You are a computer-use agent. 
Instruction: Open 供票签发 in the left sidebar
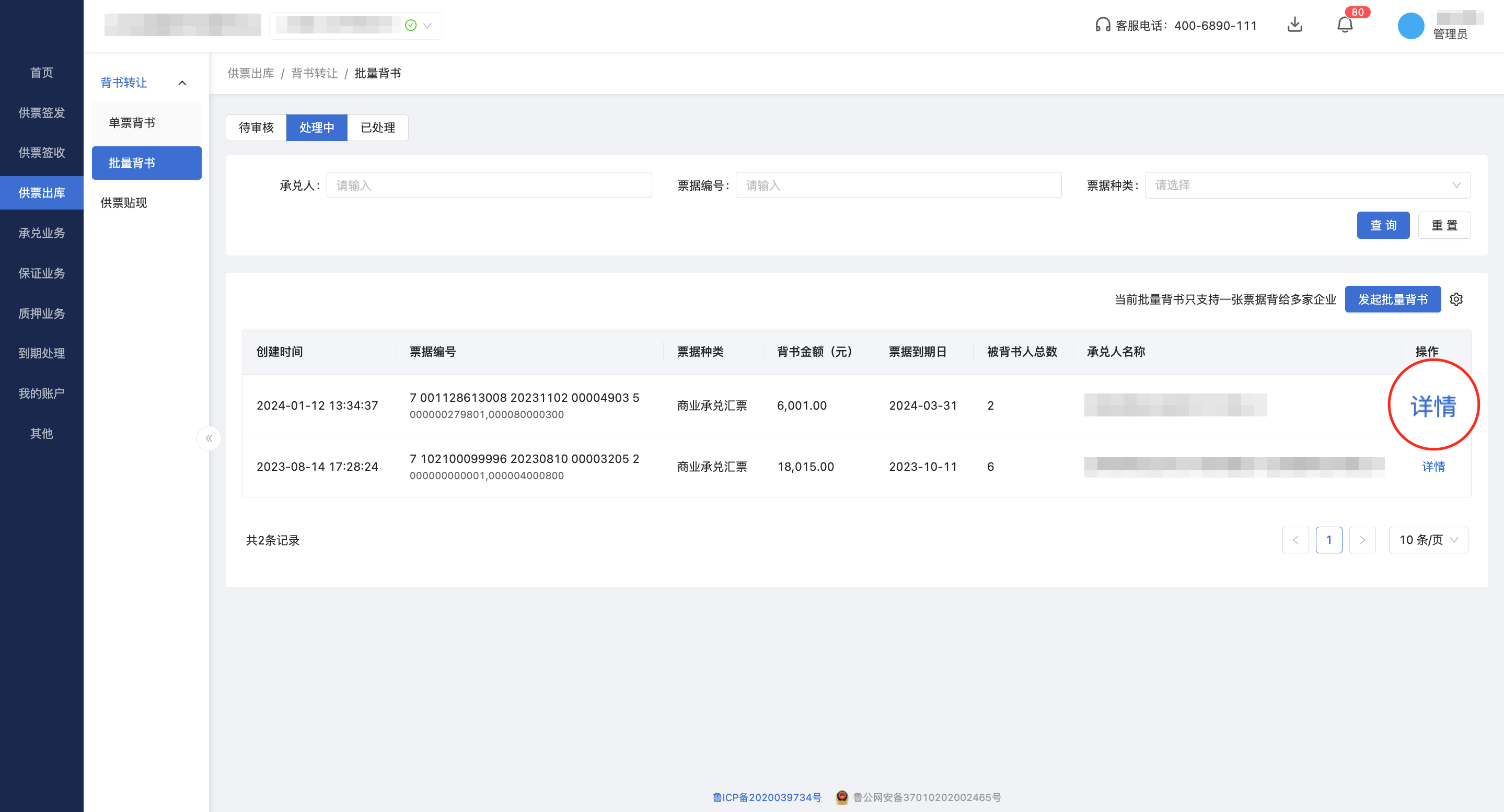(x=41, y=113)
